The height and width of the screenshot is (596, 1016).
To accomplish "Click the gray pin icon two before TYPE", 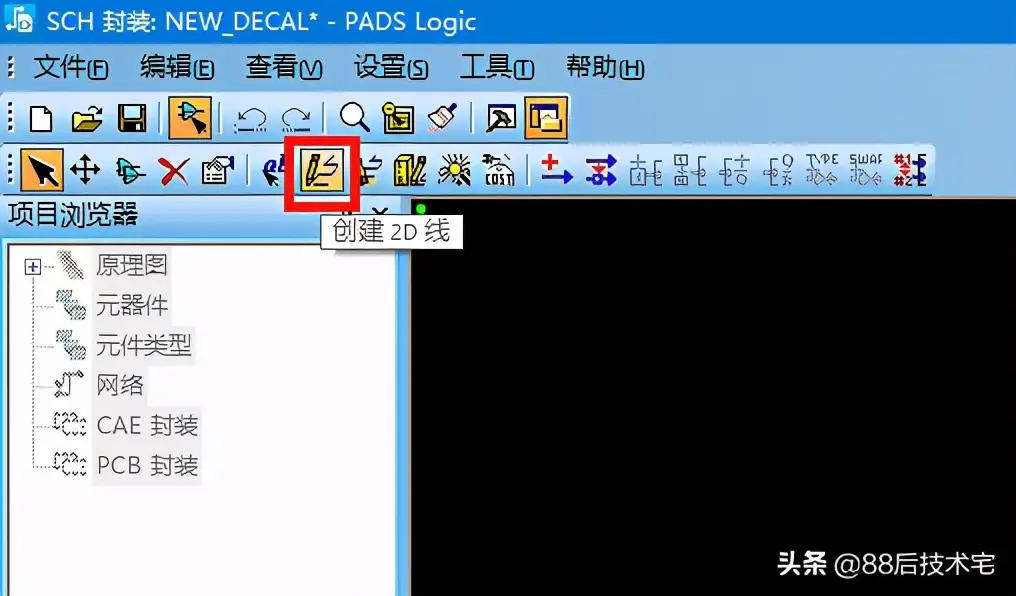I will coord(734,170).
